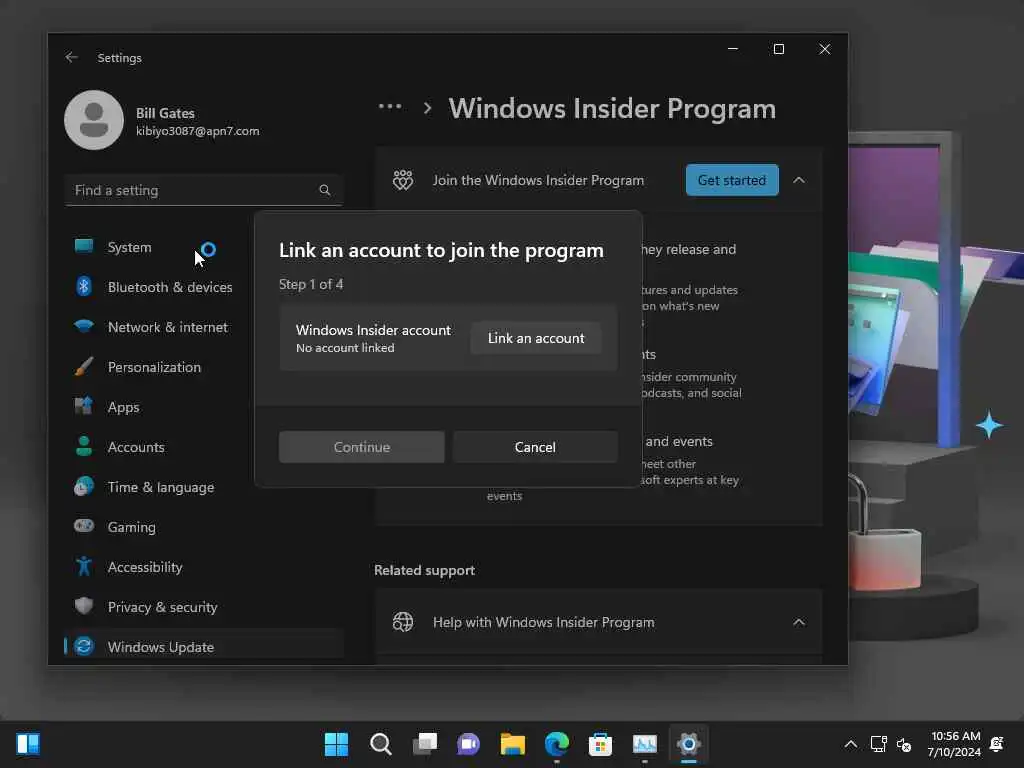Click the Get started button
The image size is (1024, 768).
(732, 180)
